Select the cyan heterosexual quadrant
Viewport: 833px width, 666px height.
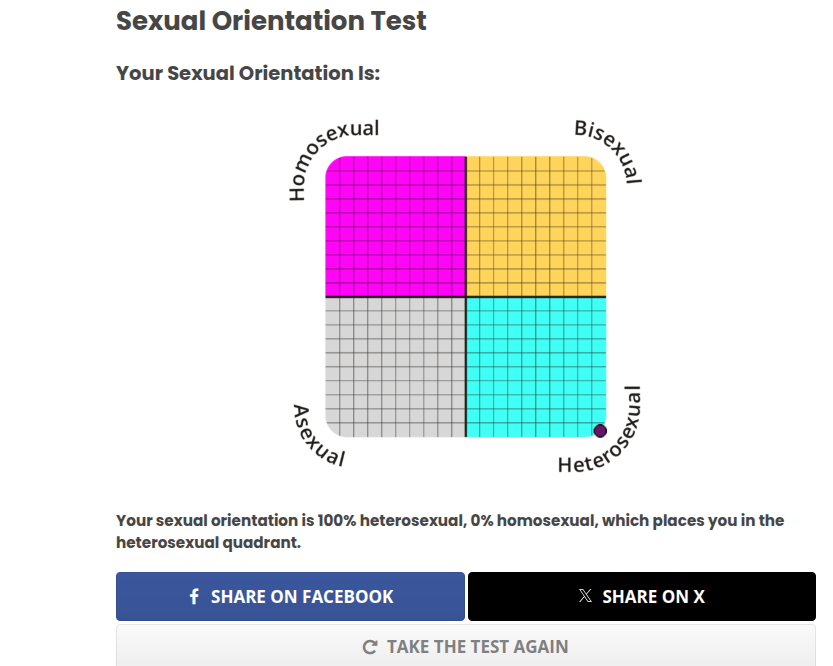tap(536, 367)
